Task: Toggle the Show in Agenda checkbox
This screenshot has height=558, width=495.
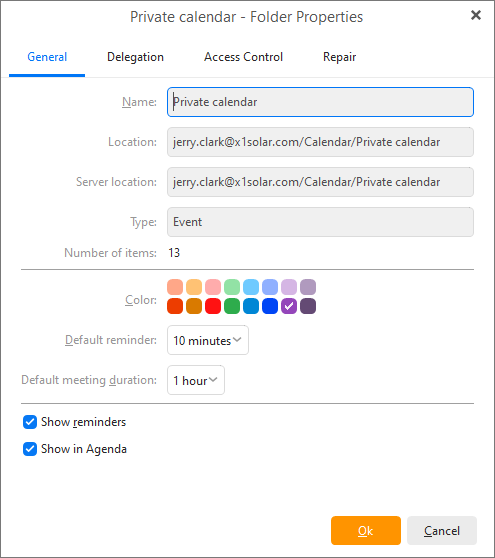Action: click(x=30, y=449)
